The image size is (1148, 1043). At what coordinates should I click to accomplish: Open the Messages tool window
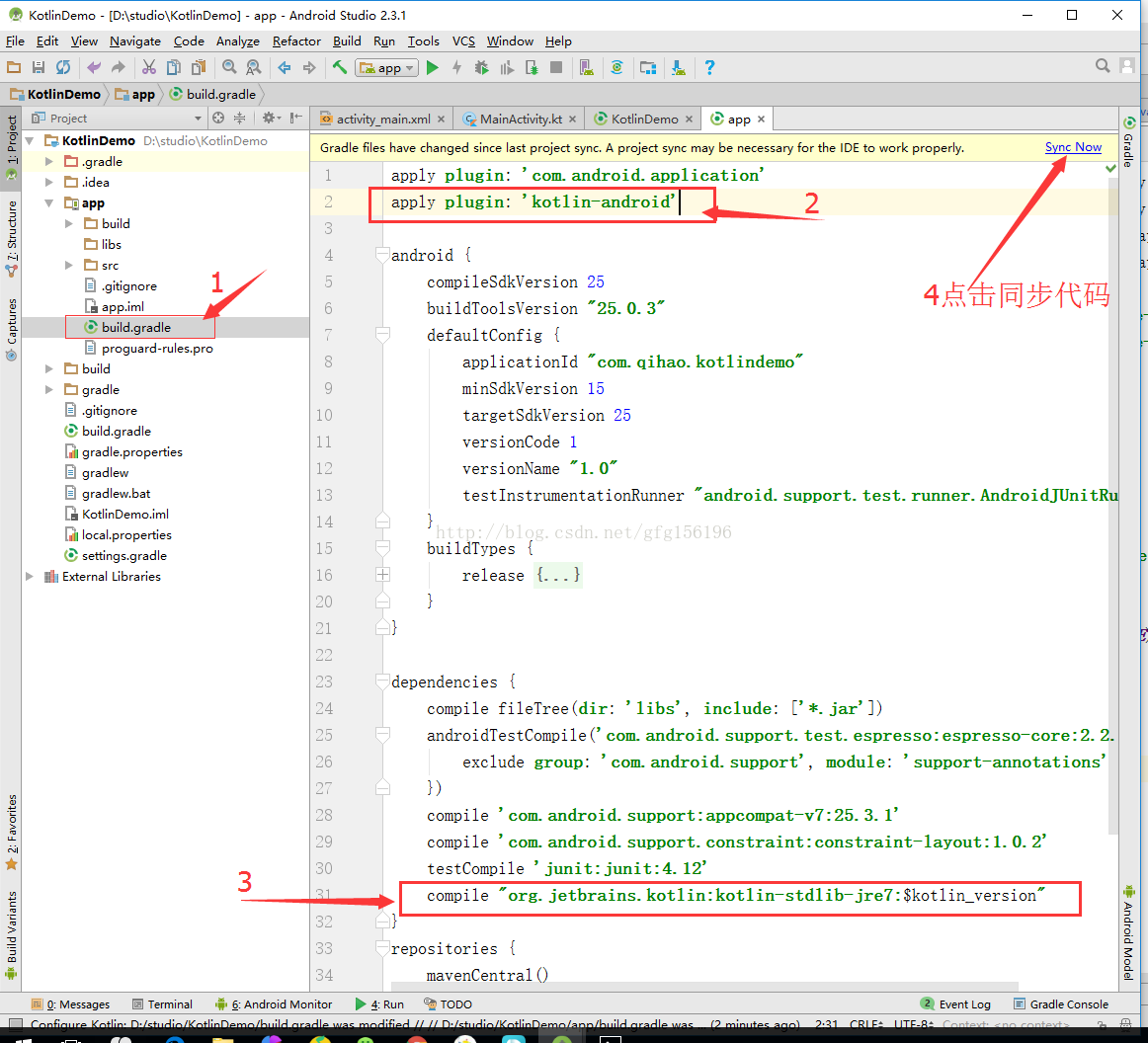pyautogui.click(x=71, y=1004)
